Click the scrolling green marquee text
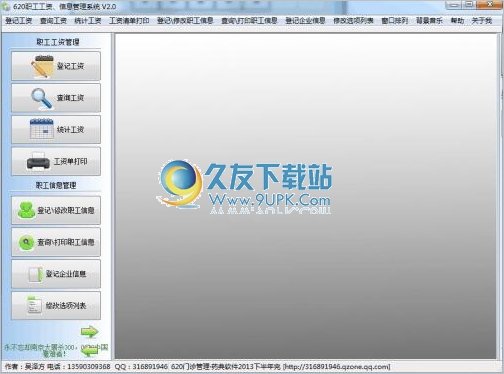The height and width of the screenshot is (374, 504). (x=56, y=350)
